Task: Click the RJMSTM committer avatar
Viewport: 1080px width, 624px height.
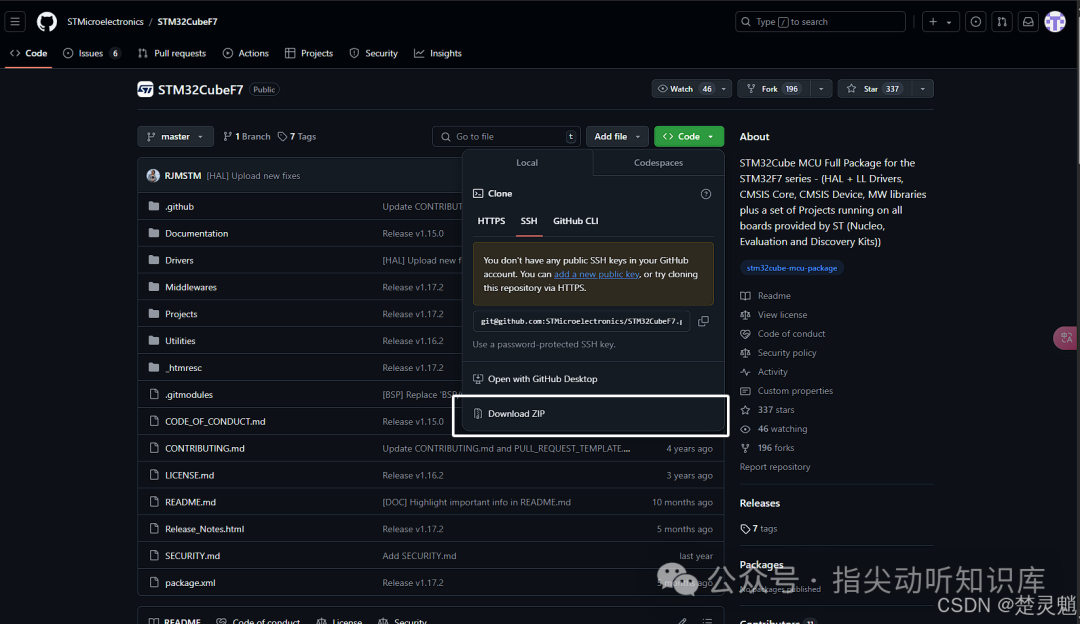Action: 153,176
